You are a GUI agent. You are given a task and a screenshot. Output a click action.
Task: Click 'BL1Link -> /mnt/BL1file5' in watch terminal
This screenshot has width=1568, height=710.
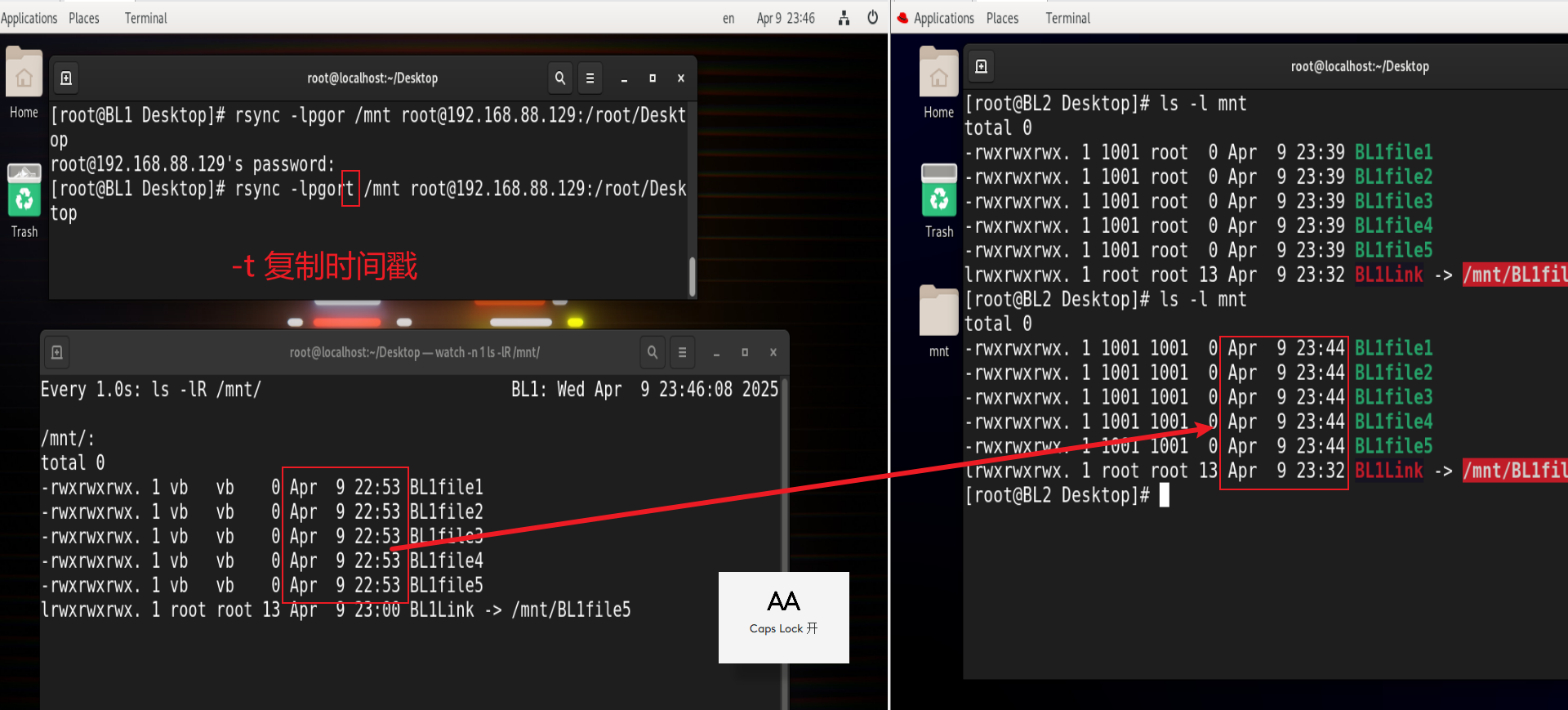[520, 610]
